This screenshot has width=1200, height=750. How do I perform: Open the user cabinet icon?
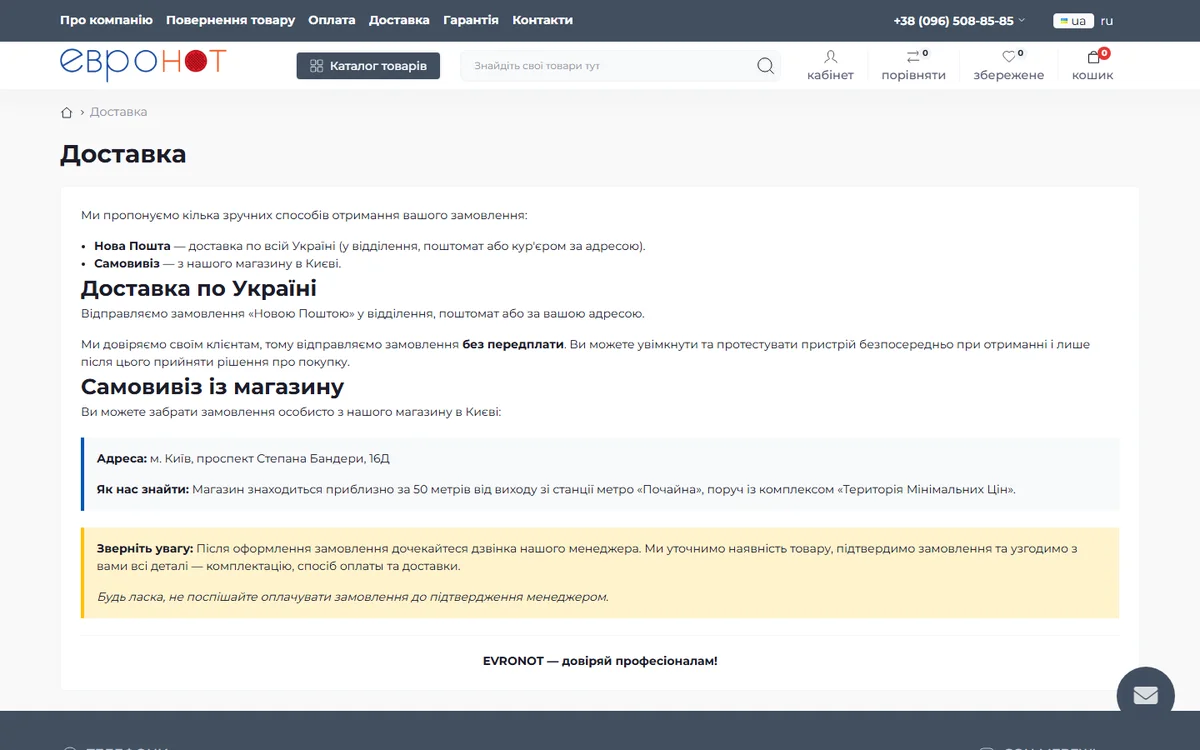pyautogui.click(x=830, y=57)
